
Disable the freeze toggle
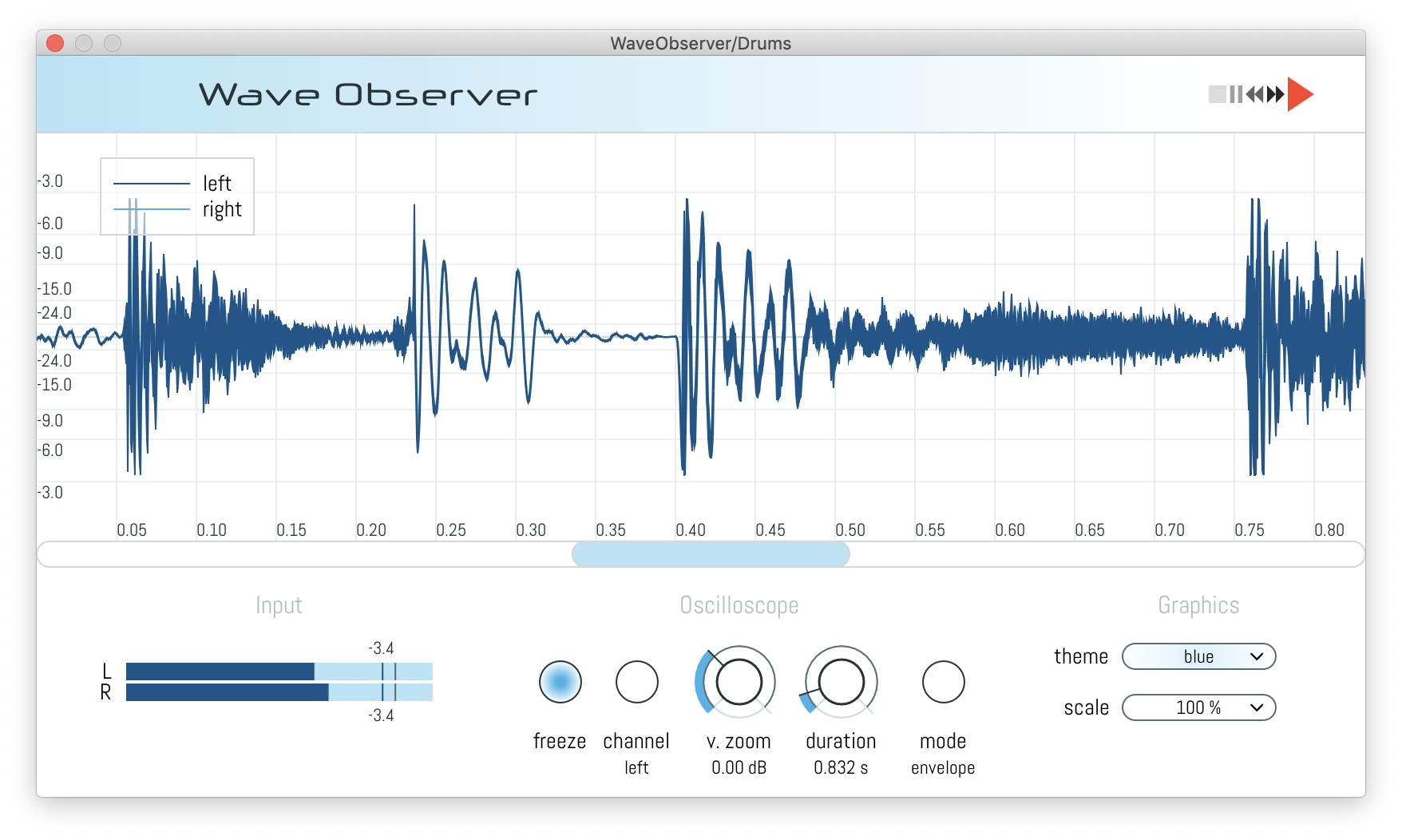click(560, 683)
